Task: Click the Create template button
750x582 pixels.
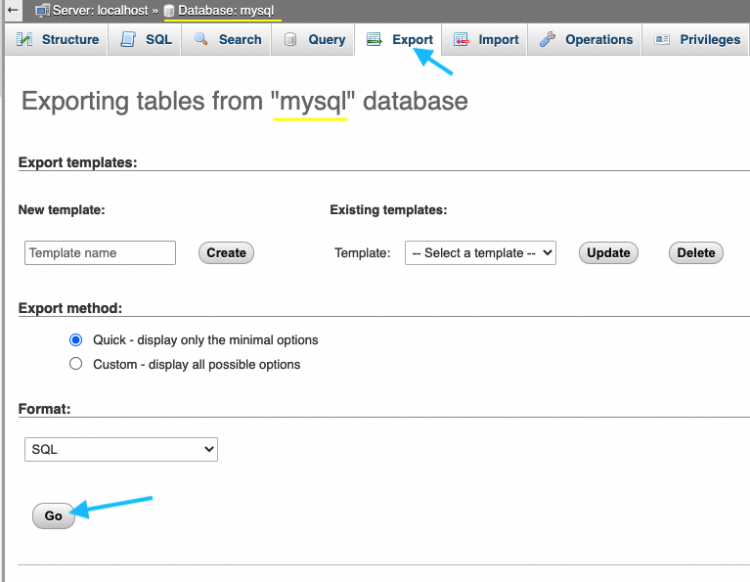Action: coord(226,253)
